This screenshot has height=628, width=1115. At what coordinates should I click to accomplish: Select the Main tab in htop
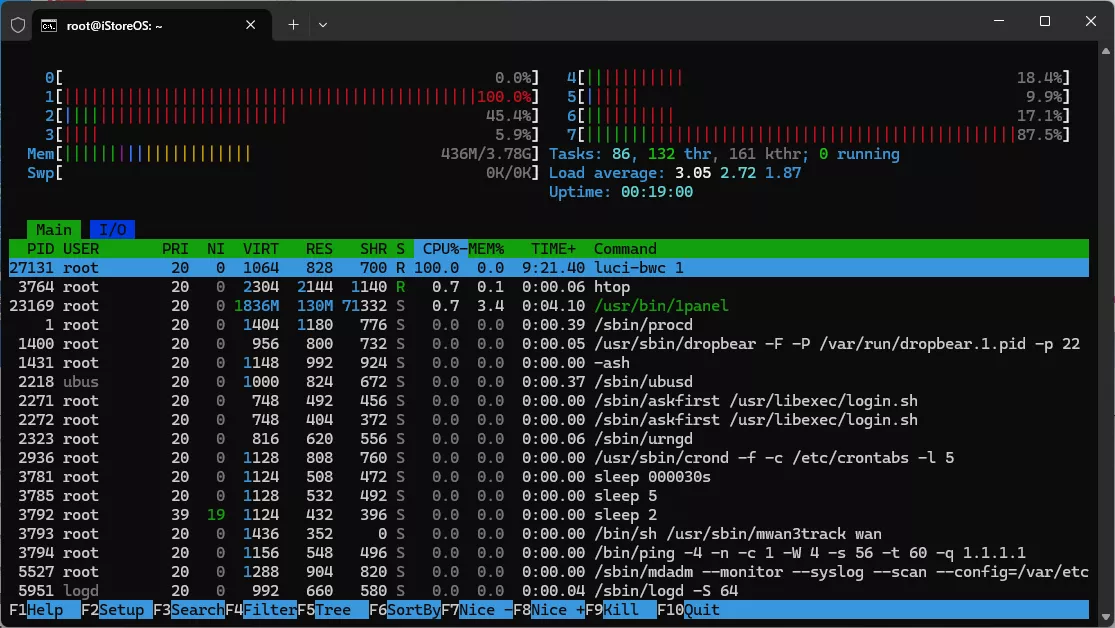54,230
